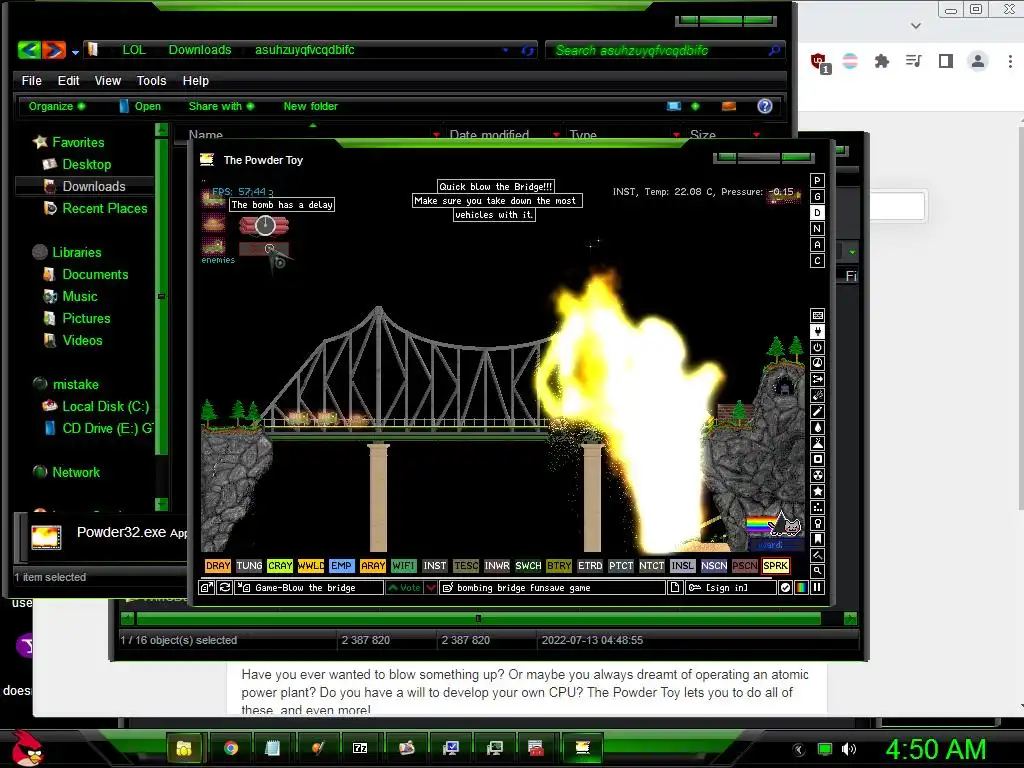Open the Special star category
This screenshot has width=1024, height=768.
click(817, 491)
